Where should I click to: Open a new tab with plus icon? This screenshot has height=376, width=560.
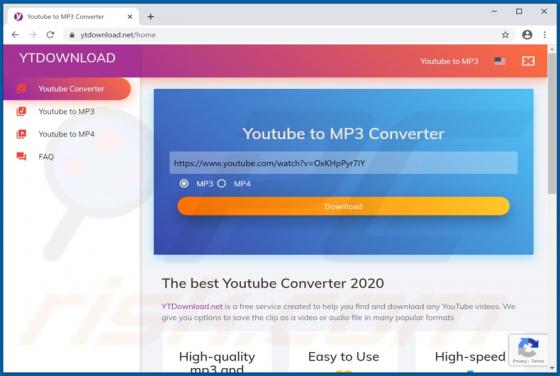tap(150, 16)
